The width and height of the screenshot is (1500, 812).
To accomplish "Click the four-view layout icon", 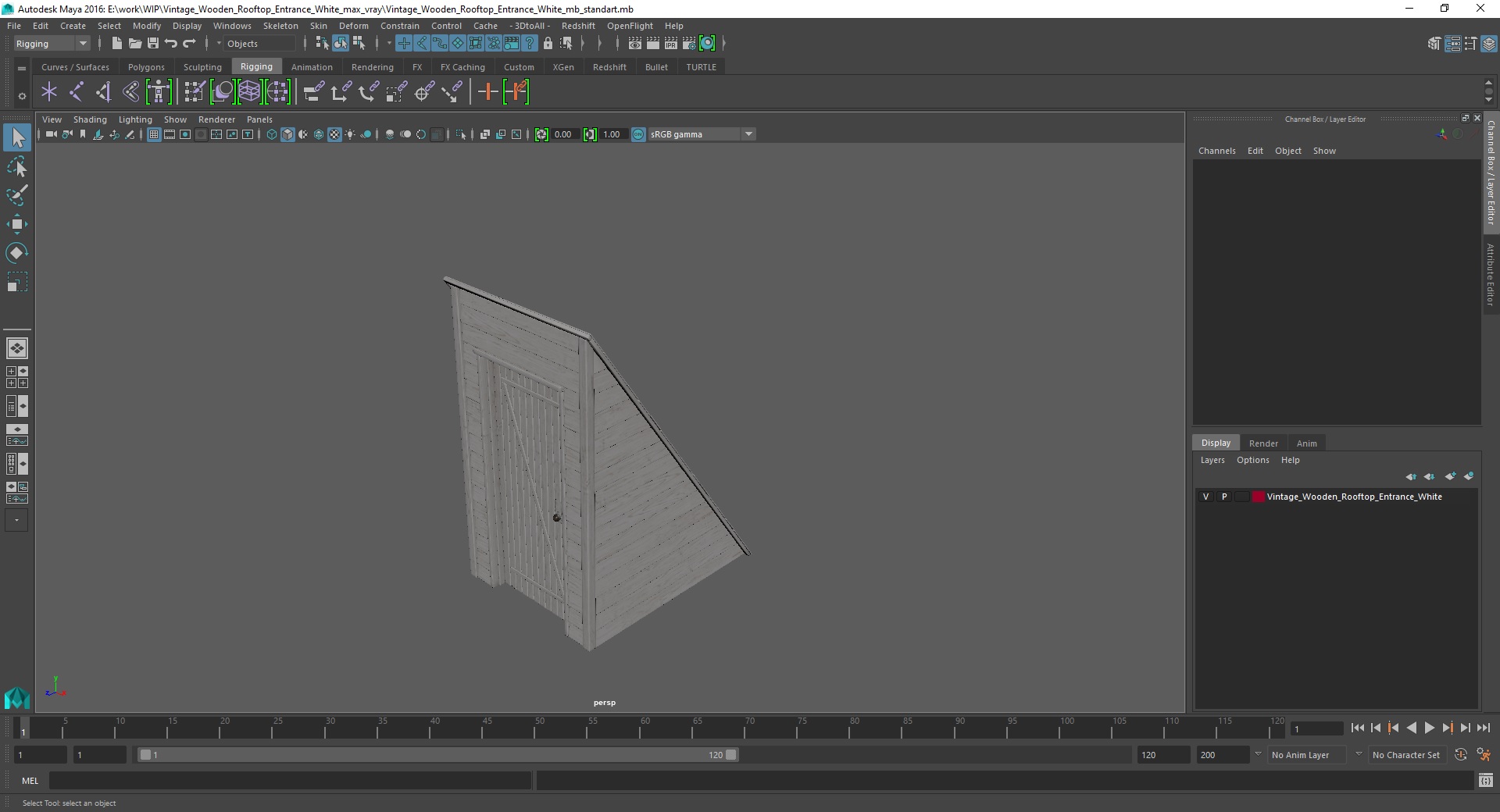I will pos(16,377).
